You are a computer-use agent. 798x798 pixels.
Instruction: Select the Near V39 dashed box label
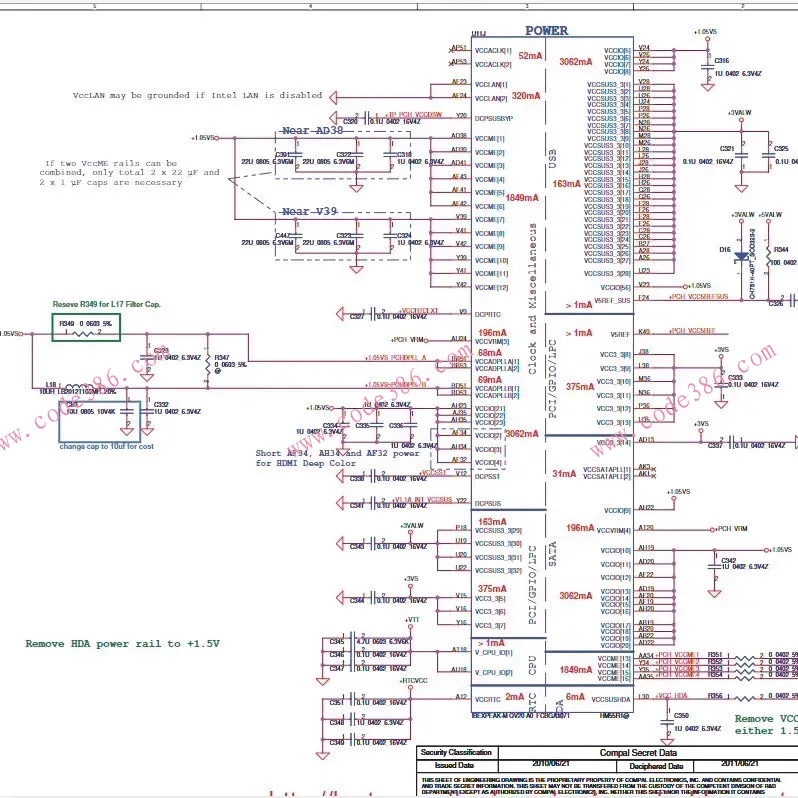click(309, 211)
